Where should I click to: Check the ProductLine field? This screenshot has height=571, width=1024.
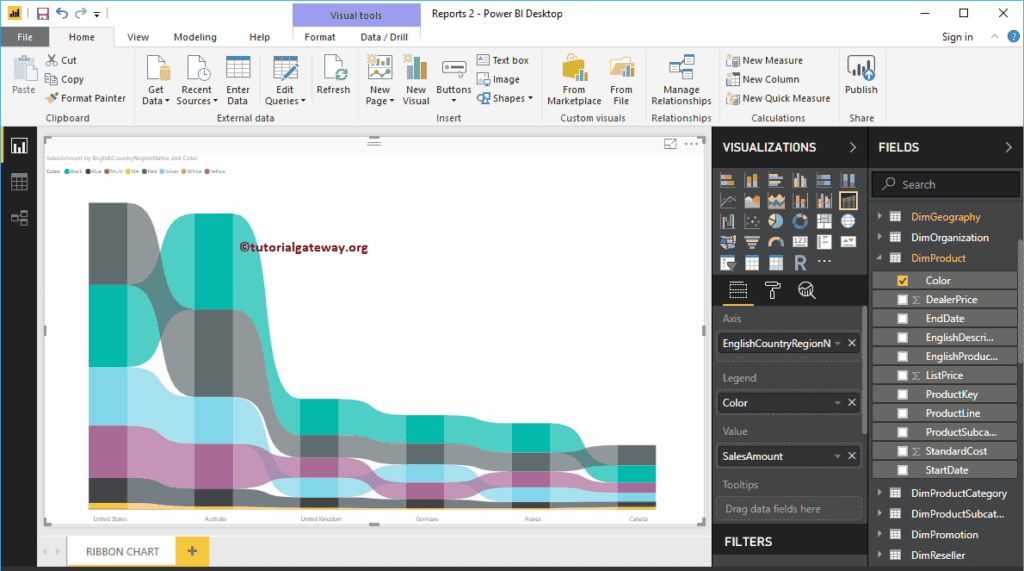coord(903,413)
